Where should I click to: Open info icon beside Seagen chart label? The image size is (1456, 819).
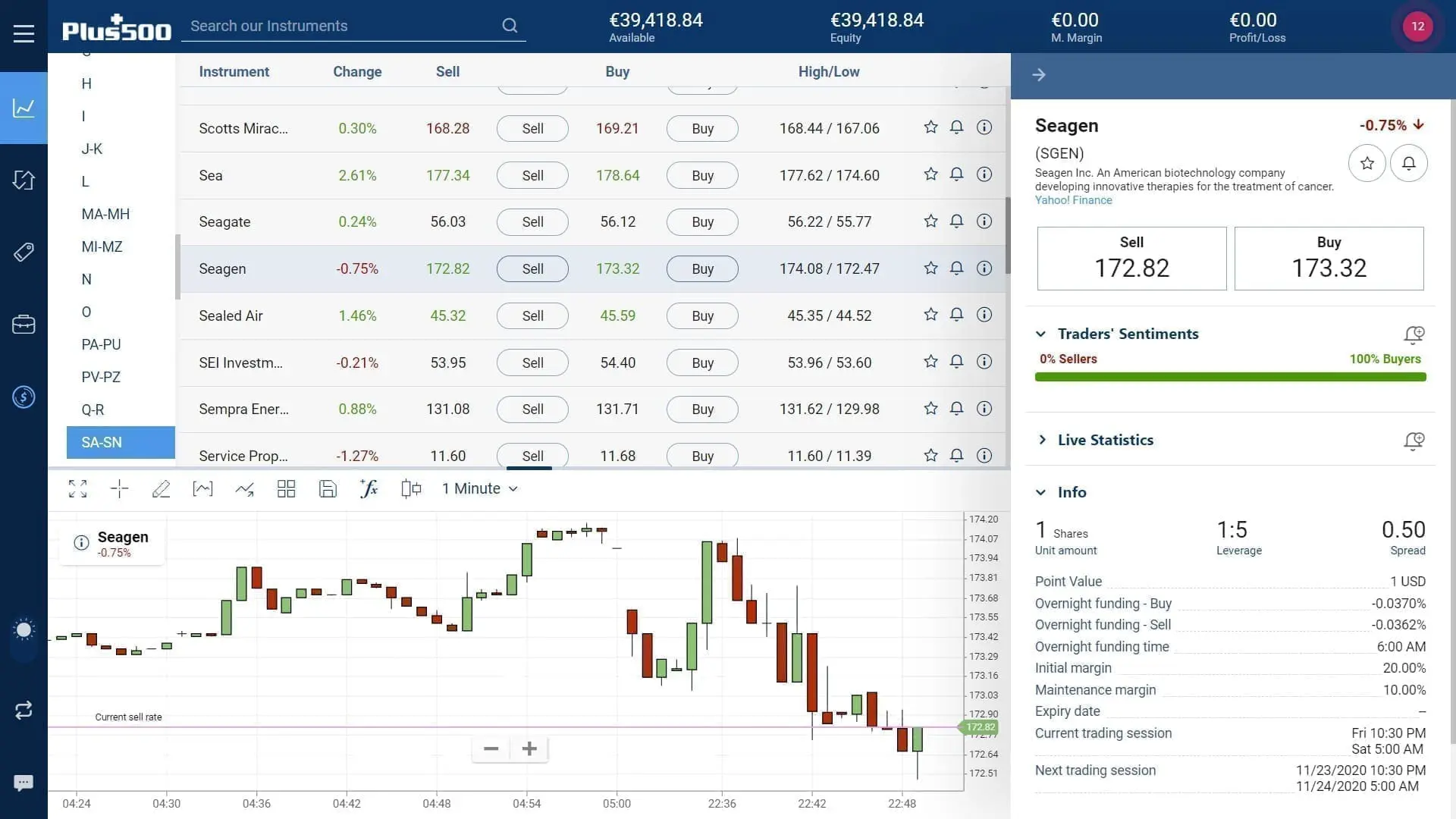81,542
